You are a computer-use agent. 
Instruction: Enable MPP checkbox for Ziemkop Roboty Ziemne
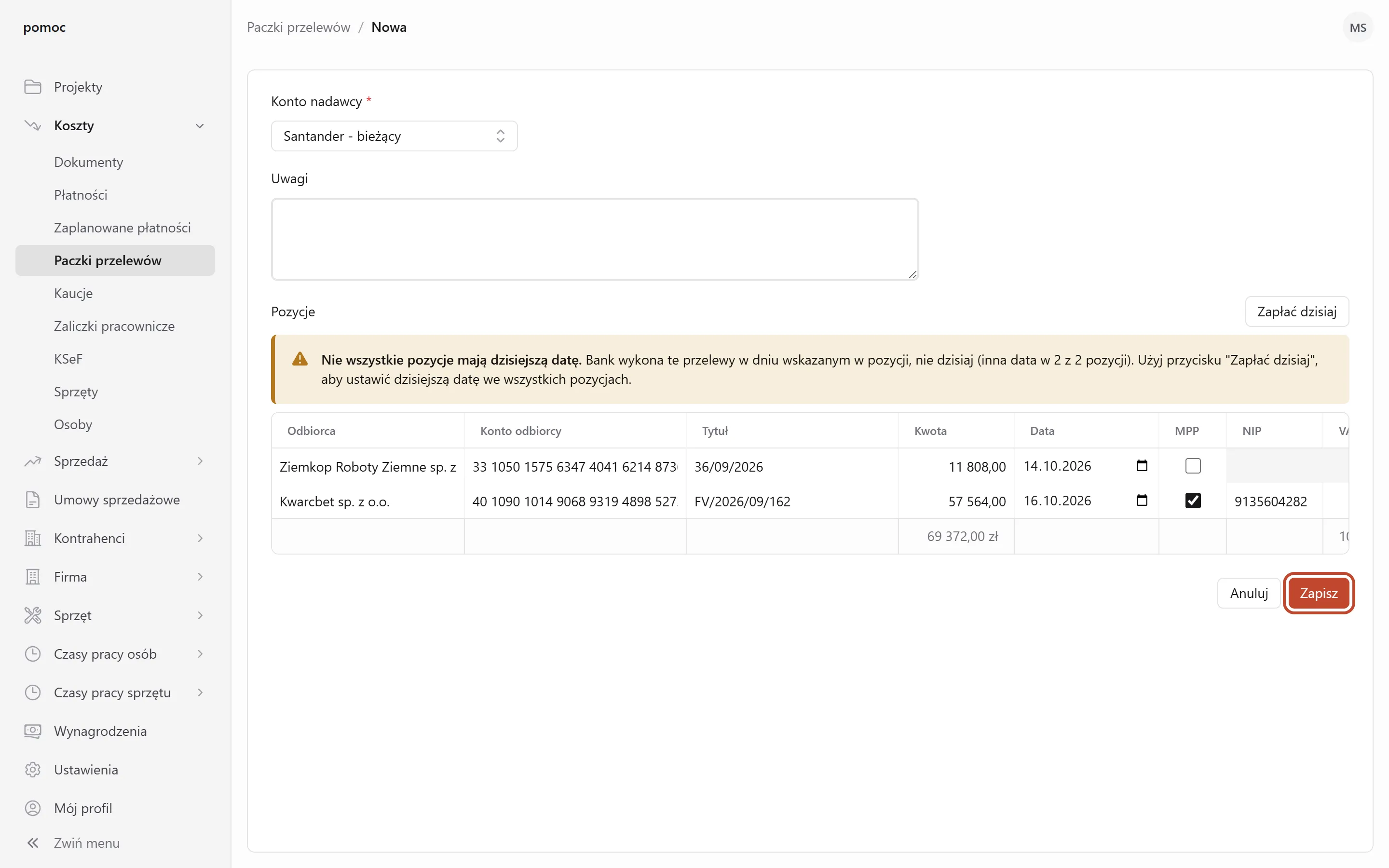tap(1193, 465)
